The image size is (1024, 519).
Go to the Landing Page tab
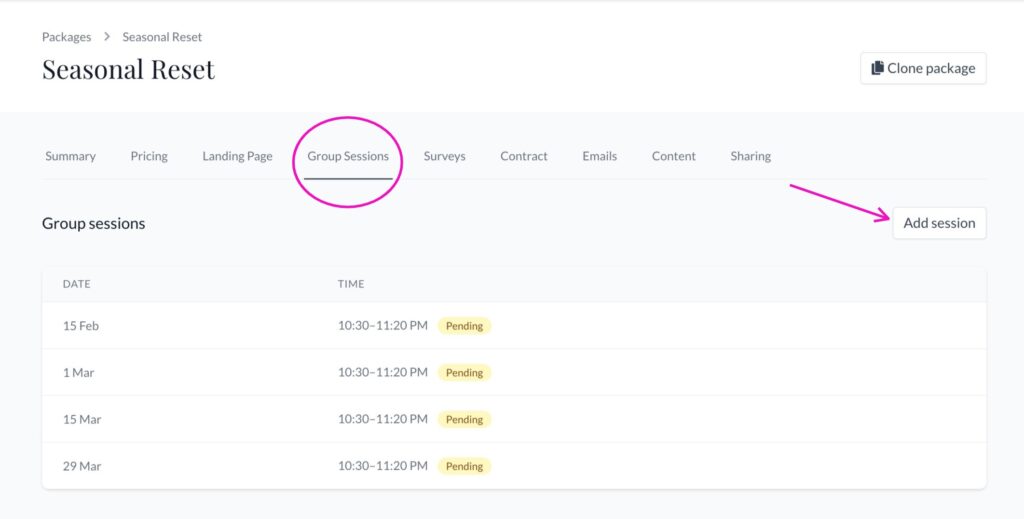pos(237,156)
